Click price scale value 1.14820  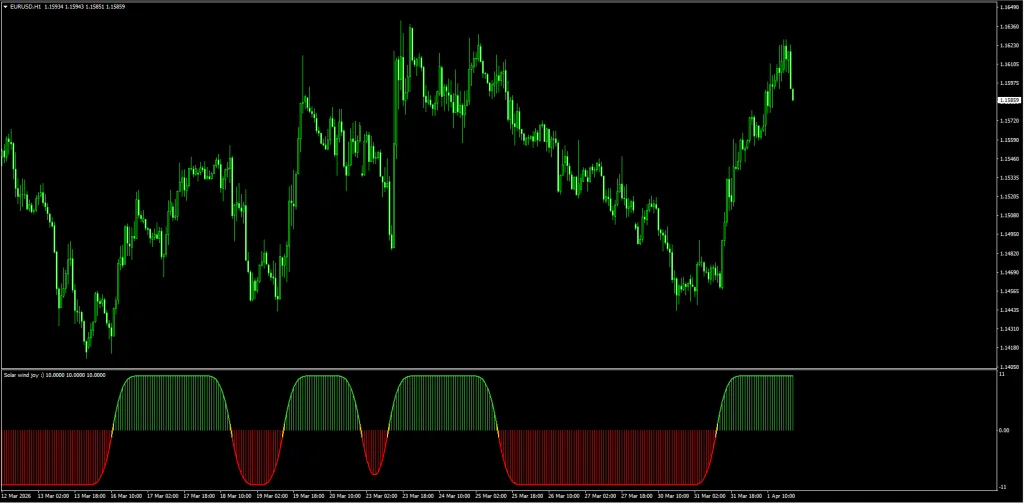tap(1009, 253)
